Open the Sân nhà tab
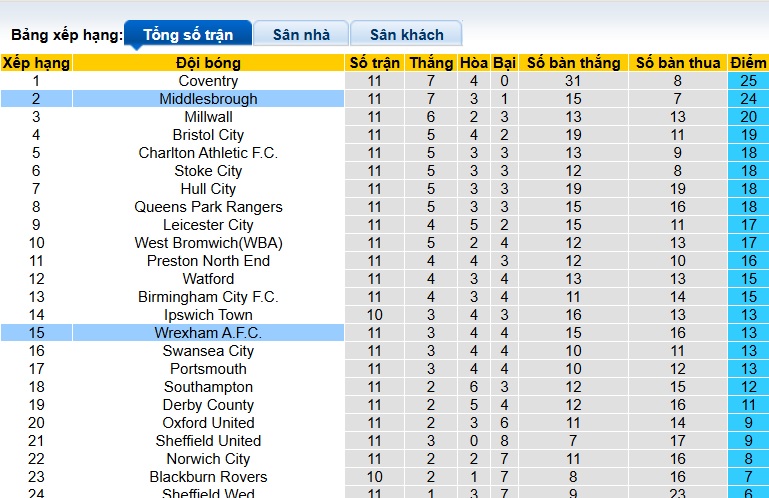 point(301,35)
